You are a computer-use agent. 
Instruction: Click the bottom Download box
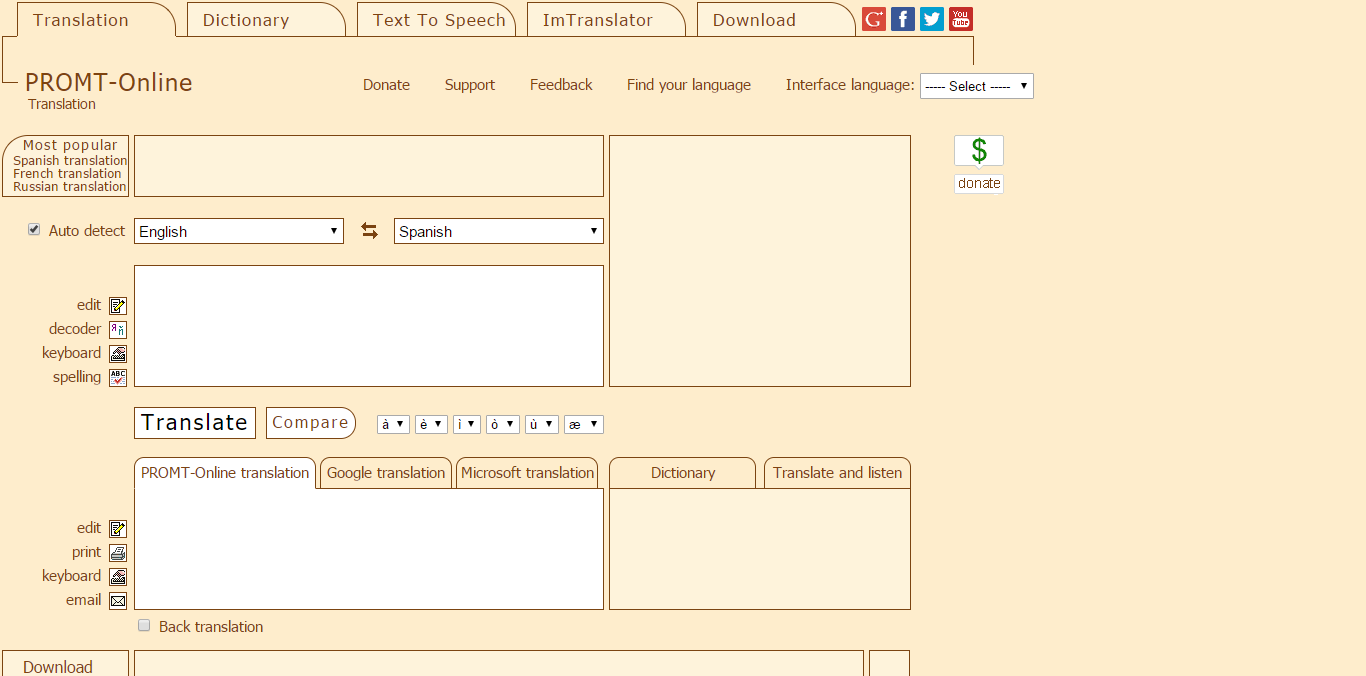pos(65,664)
